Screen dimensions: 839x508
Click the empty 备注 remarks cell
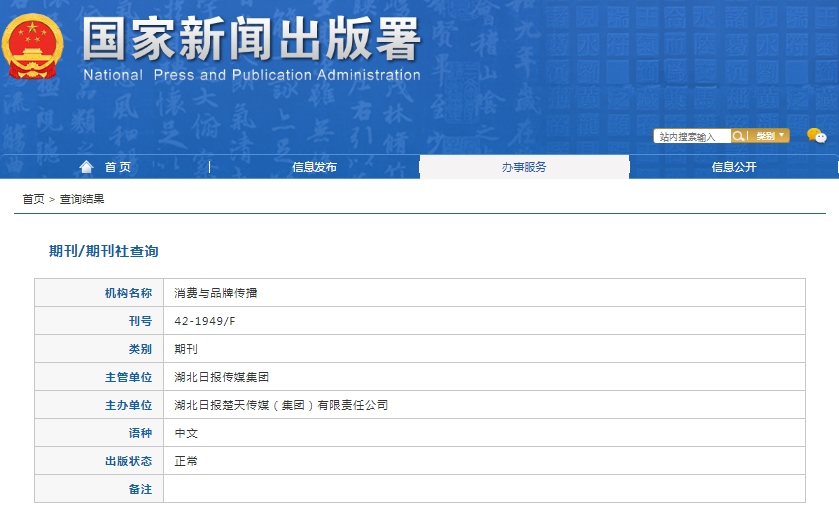pyautogui.click(x=484, y=489)
